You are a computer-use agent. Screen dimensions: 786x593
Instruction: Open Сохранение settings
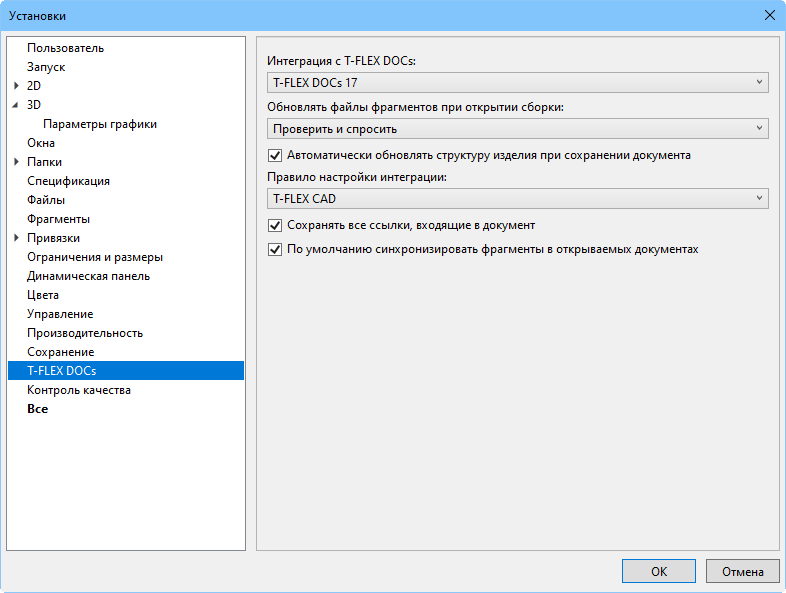tap(61, 352)
